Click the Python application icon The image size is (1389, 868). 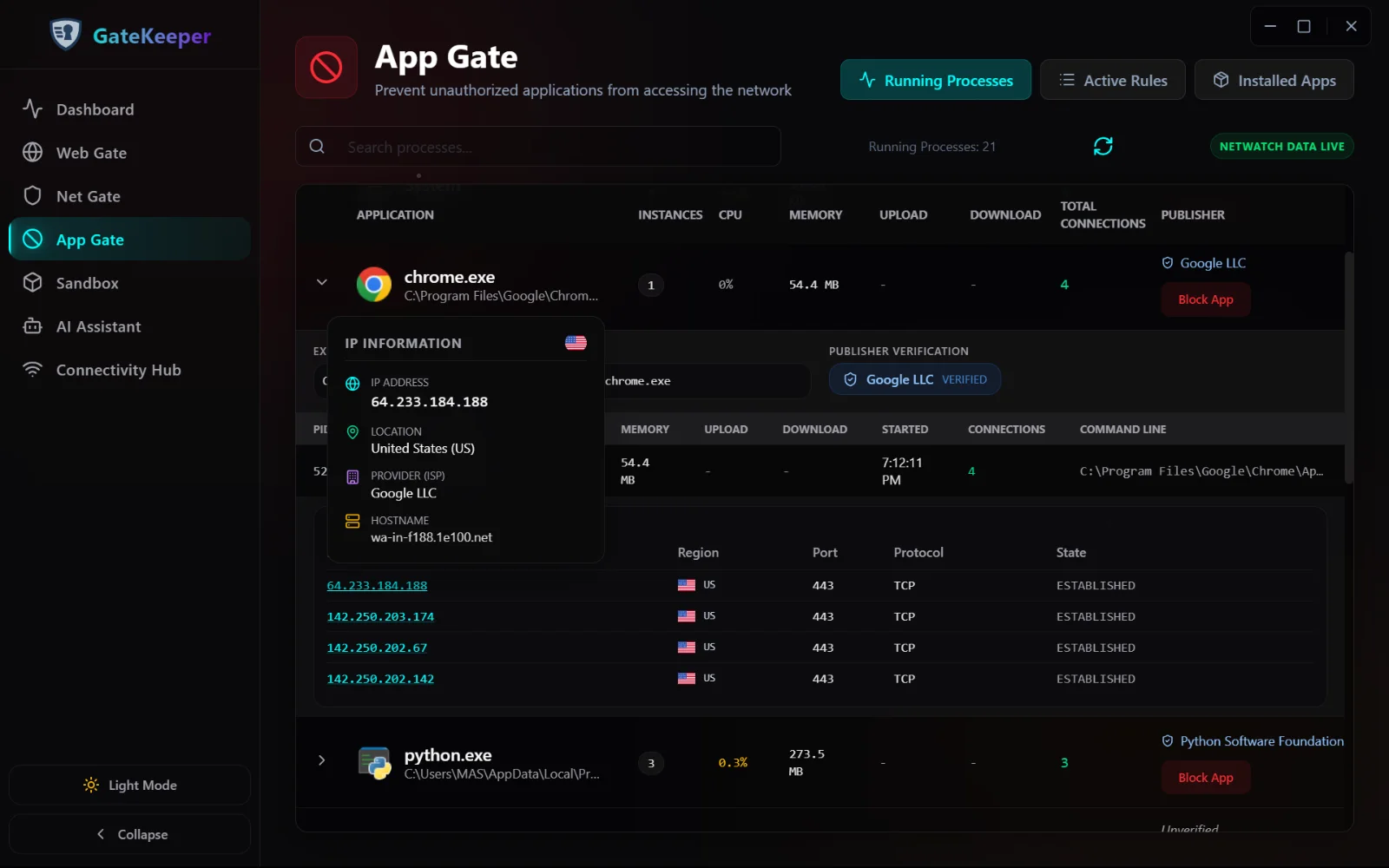pyautogui.click(x=374, y=763)
